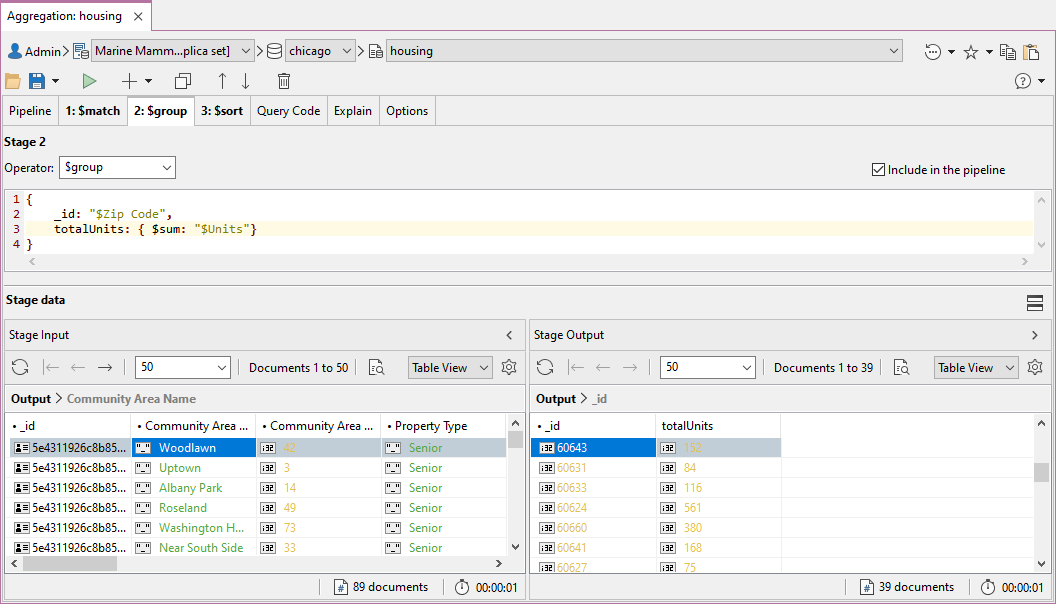The image size is (1056, 604).
Task: Click the help question mark icon
Action: point(1023,81)
